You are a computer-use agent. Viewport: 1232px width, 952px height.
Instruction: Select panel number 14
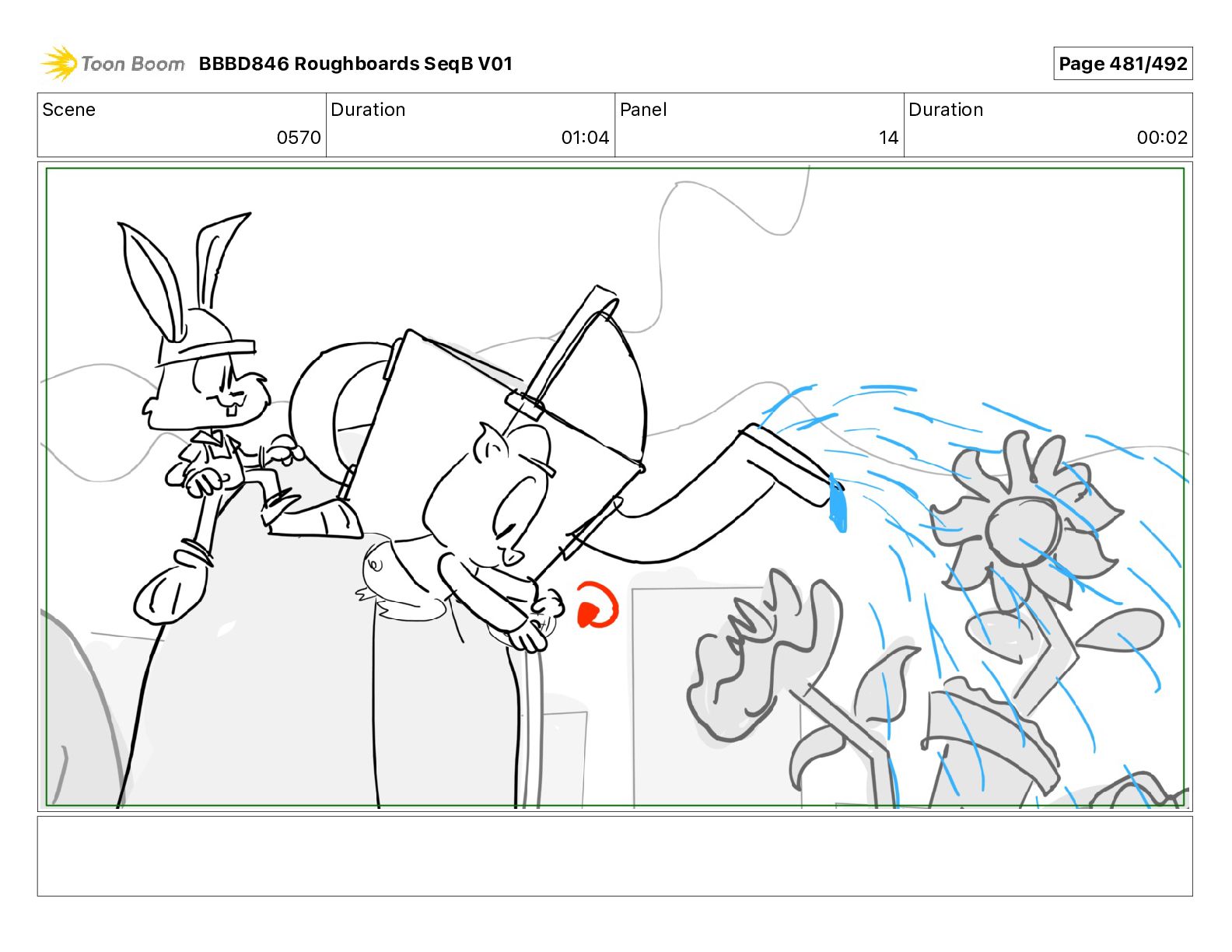coord(888,138)
